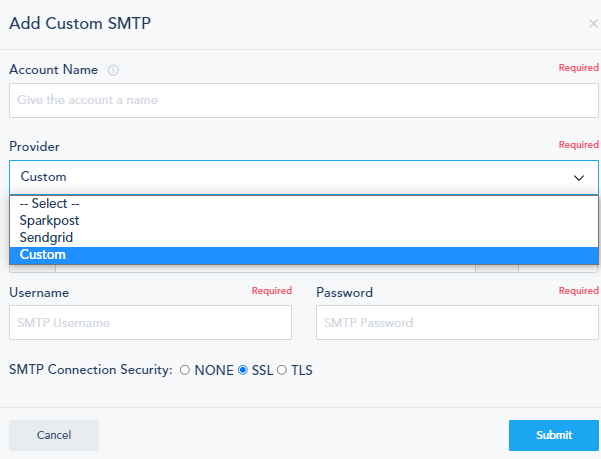Click the Account Name label text
Screen dimensions: 601x459
coord(53,70)
